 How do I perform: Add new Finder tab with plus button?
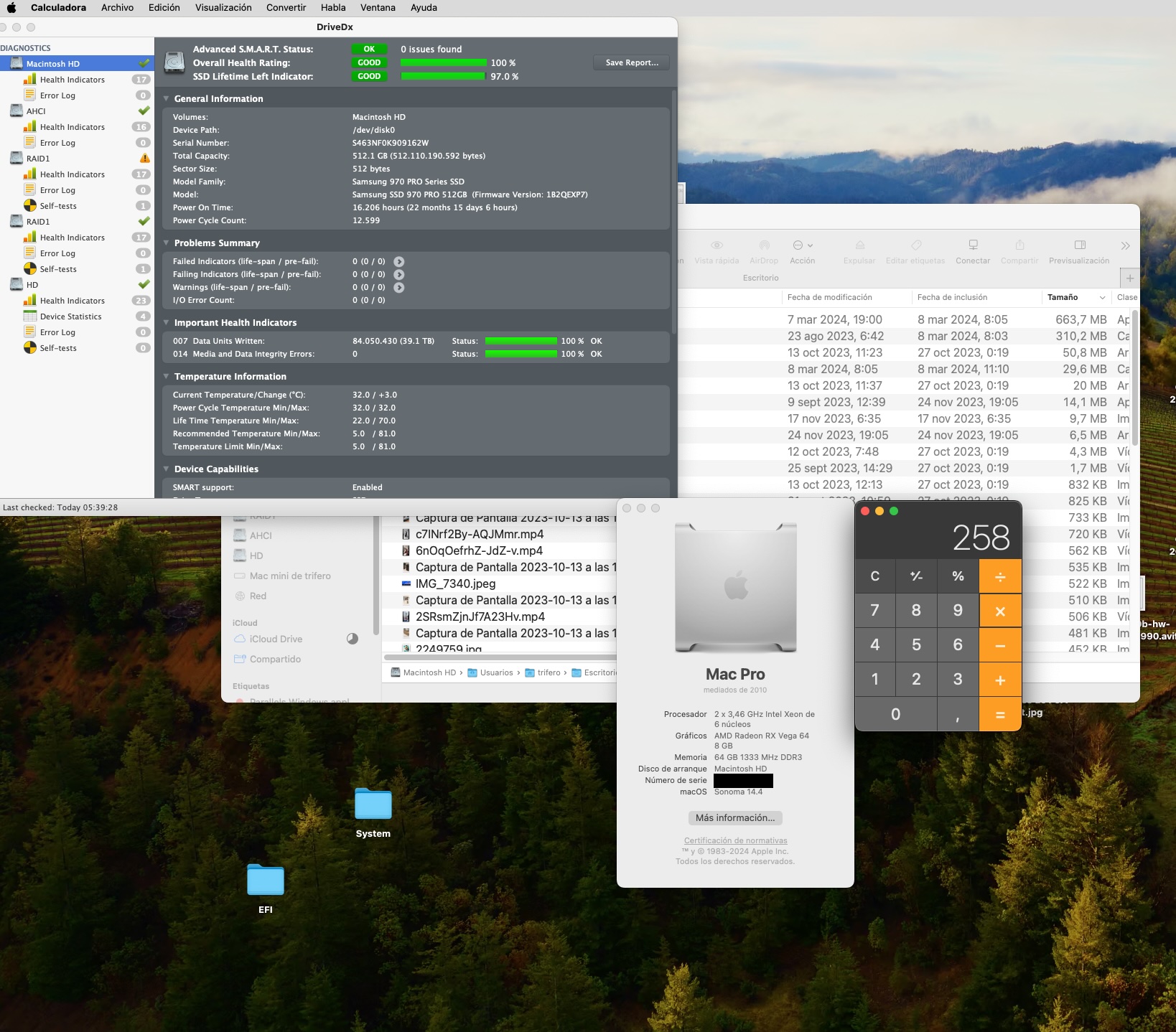pos(1130,278)
